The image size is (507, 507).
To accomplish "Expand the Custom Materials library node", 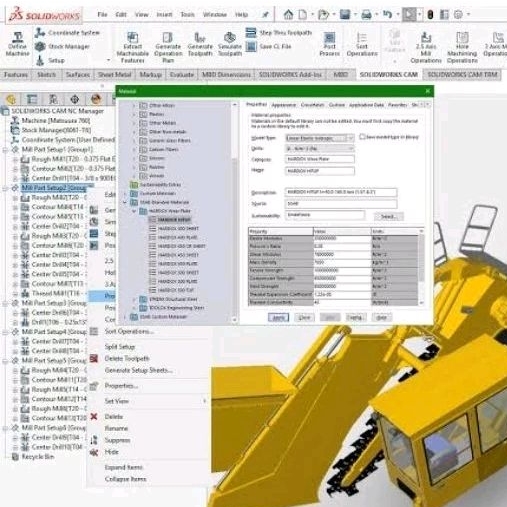I will (125, 194).
